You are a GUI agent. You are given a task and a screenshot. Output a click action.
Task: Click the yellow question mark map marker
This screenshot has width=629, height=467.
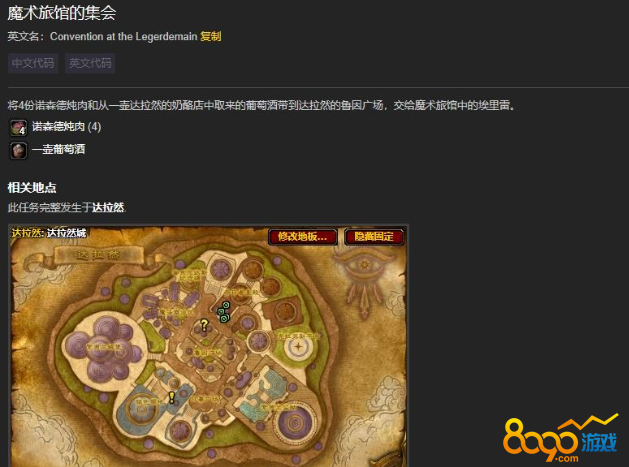(204, 325)
